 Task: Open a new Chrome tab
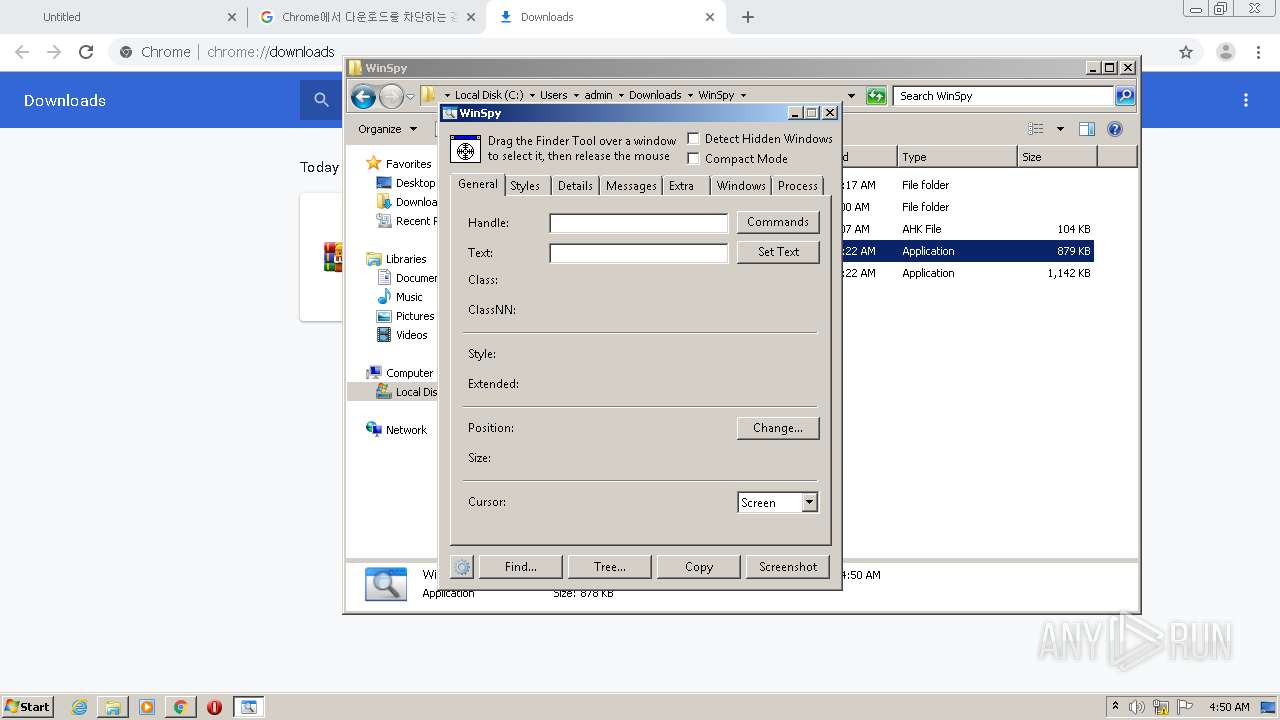coord(748,17)
